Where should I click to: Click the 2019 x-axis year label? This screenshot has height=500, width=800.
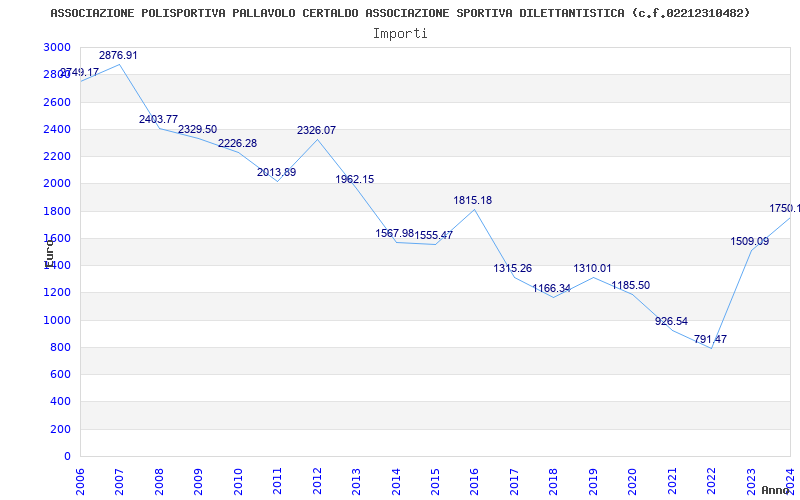click(x=593, y=481)
